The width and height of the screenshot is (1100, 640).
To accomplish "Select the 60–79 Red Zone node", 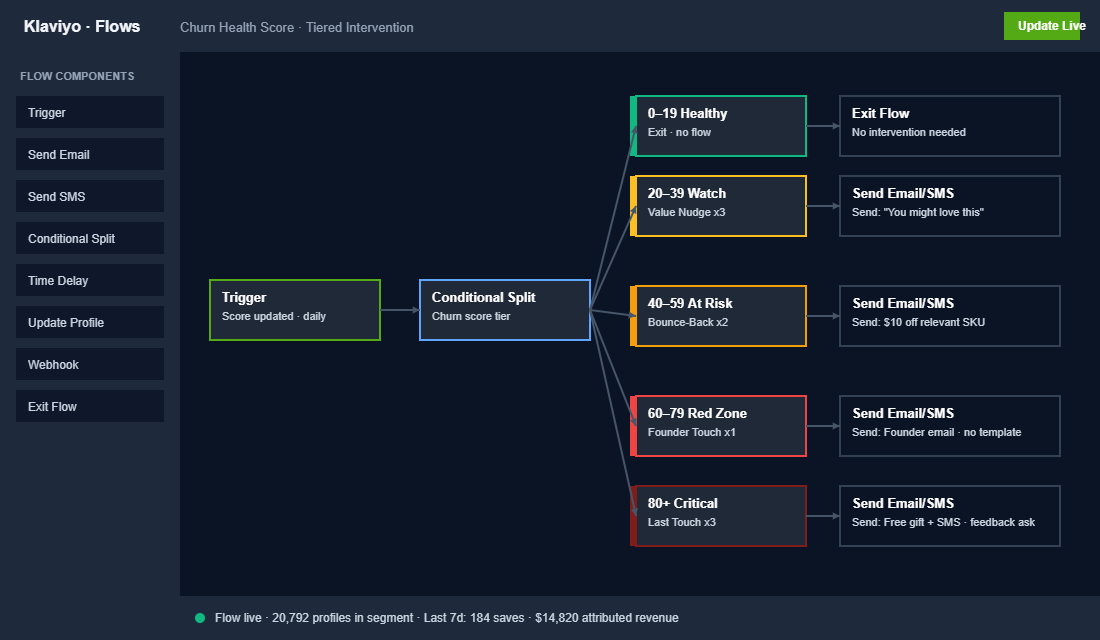I will click(x=718, y=426).
